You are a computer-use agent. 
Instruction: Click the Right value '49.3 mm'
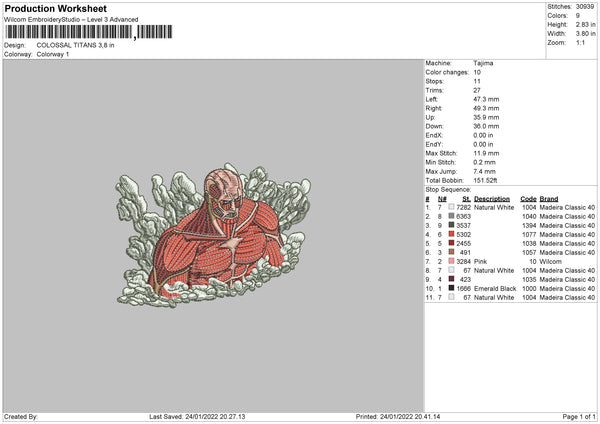[x=486, y=108]
